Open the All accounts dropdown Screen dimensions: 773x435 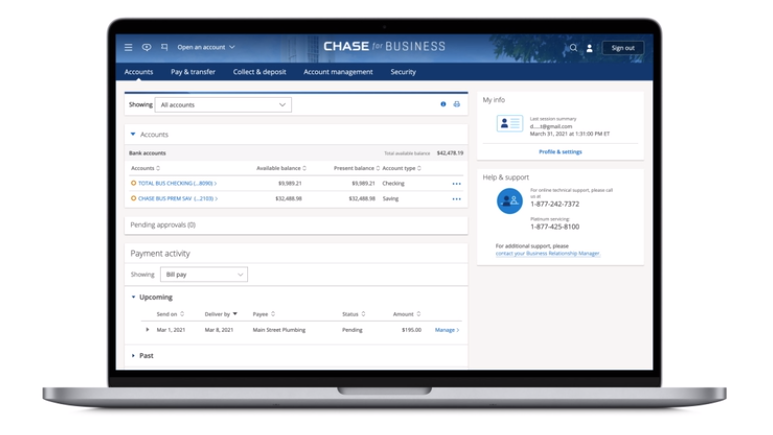[223, 105]
